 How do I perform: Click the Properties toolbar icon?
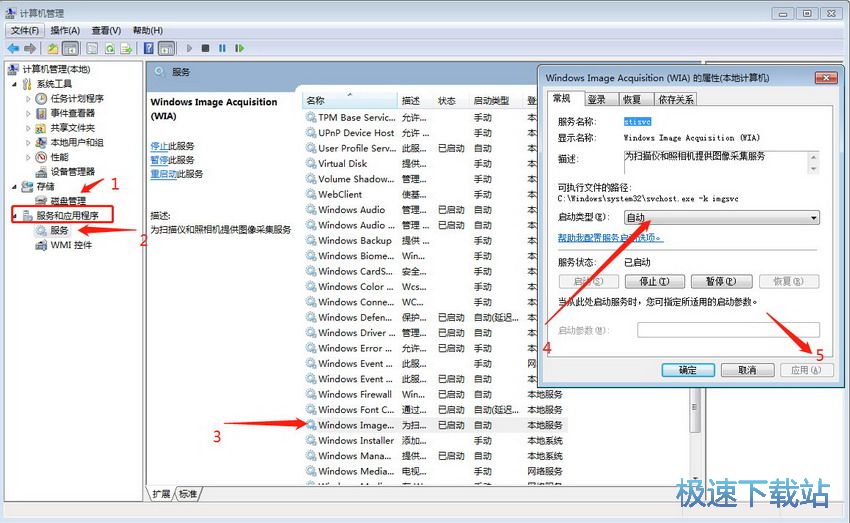coord(92,48)
